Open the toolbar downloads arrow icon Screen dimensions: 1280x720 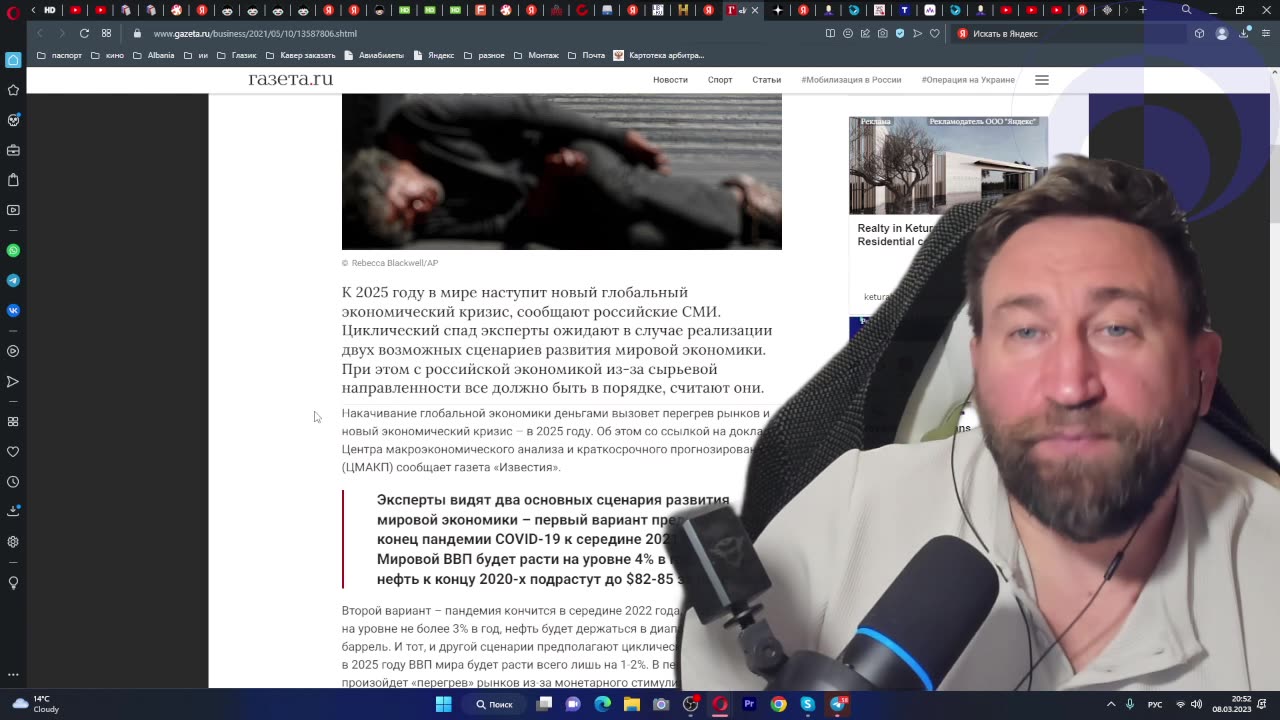tap(1244, 33)
